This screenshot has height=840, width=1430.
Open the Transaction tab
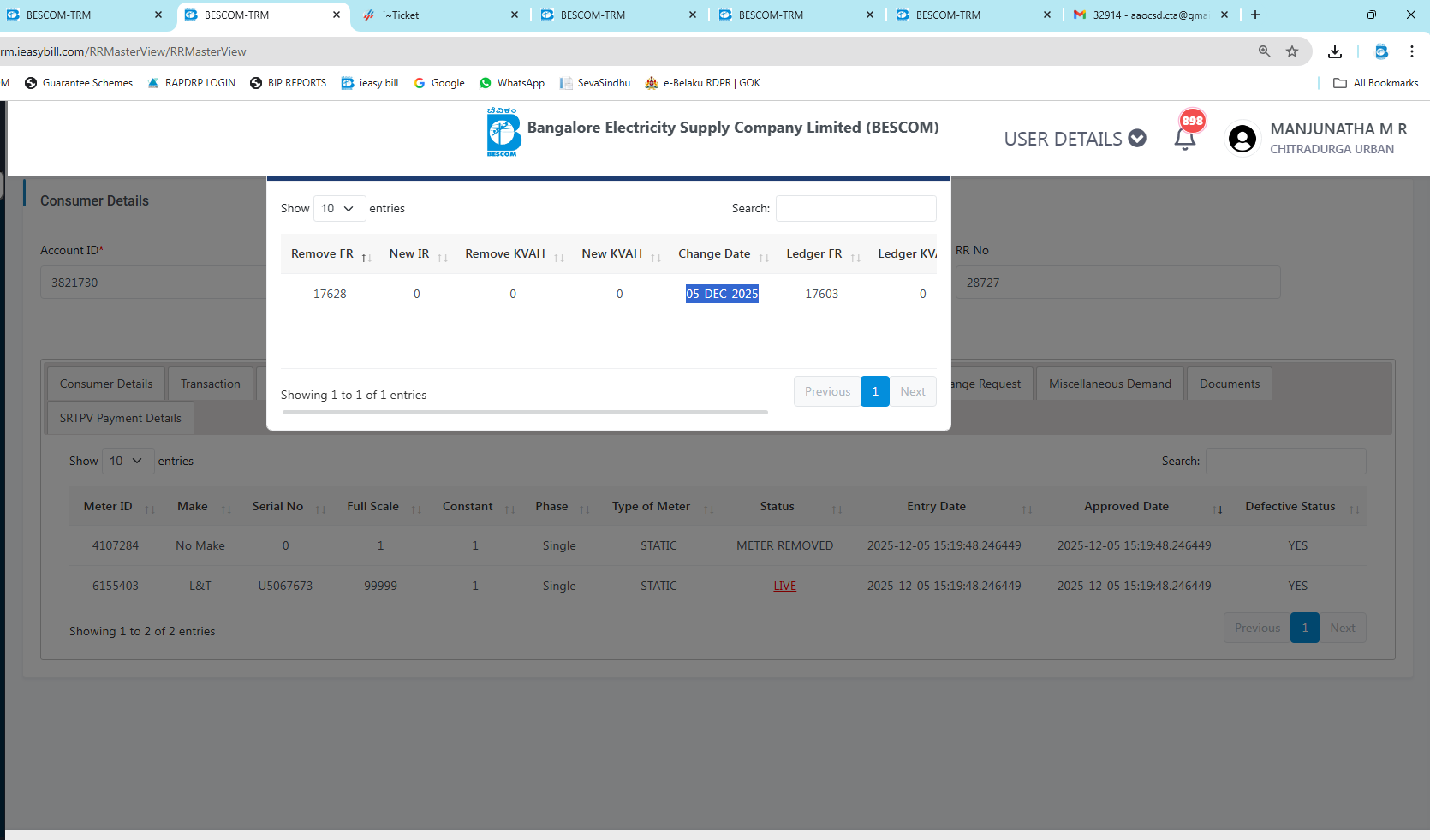[211, 384]
